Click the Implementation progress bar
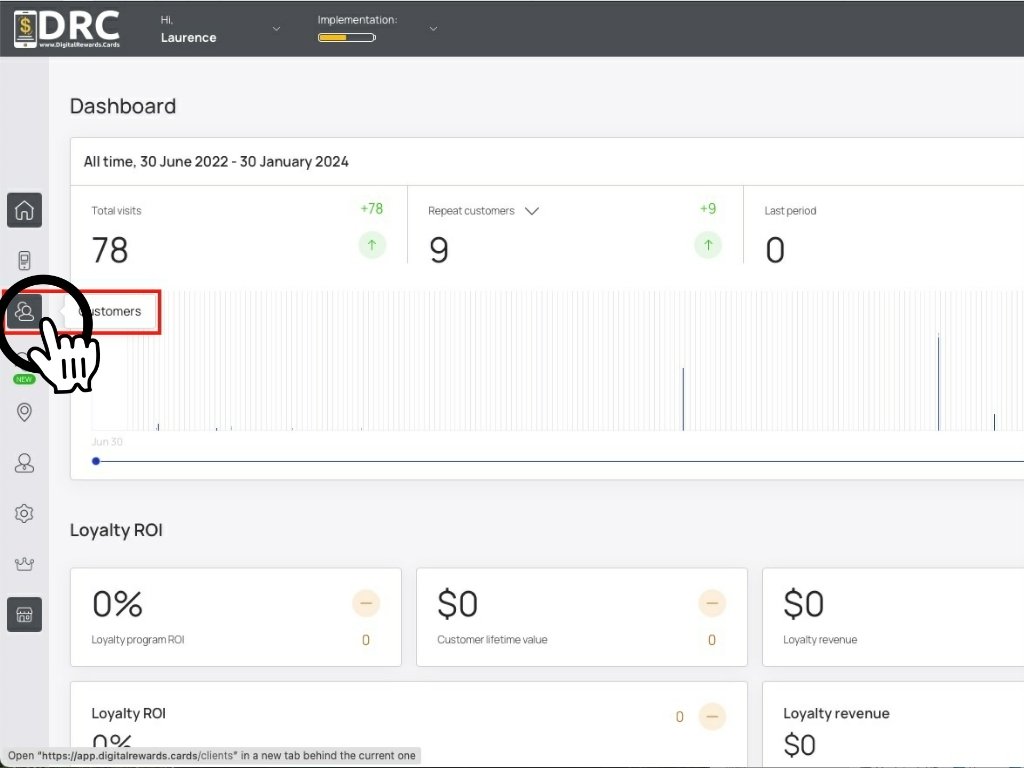The image size is (1024, 768). (x=347, y=38)
